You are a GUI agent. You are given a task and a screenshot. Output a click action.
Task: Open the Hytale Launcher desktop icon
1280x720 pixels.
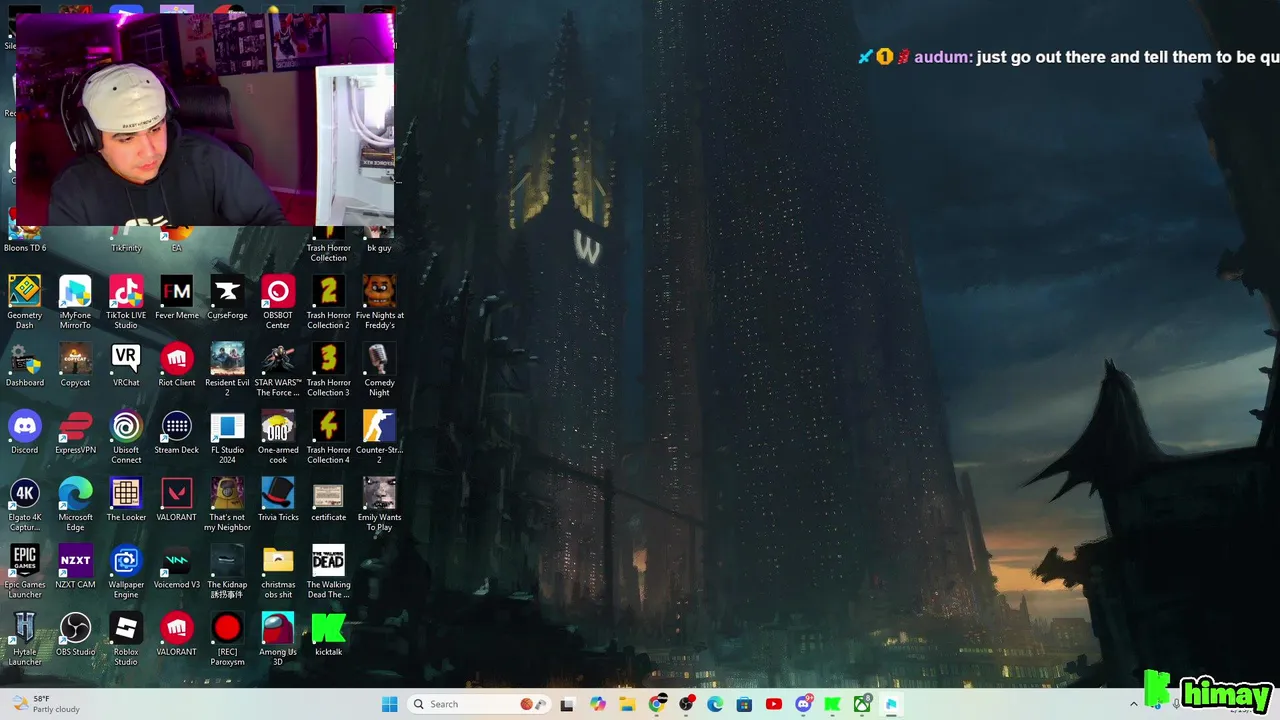pyautogui.click(x=25, y=638)
